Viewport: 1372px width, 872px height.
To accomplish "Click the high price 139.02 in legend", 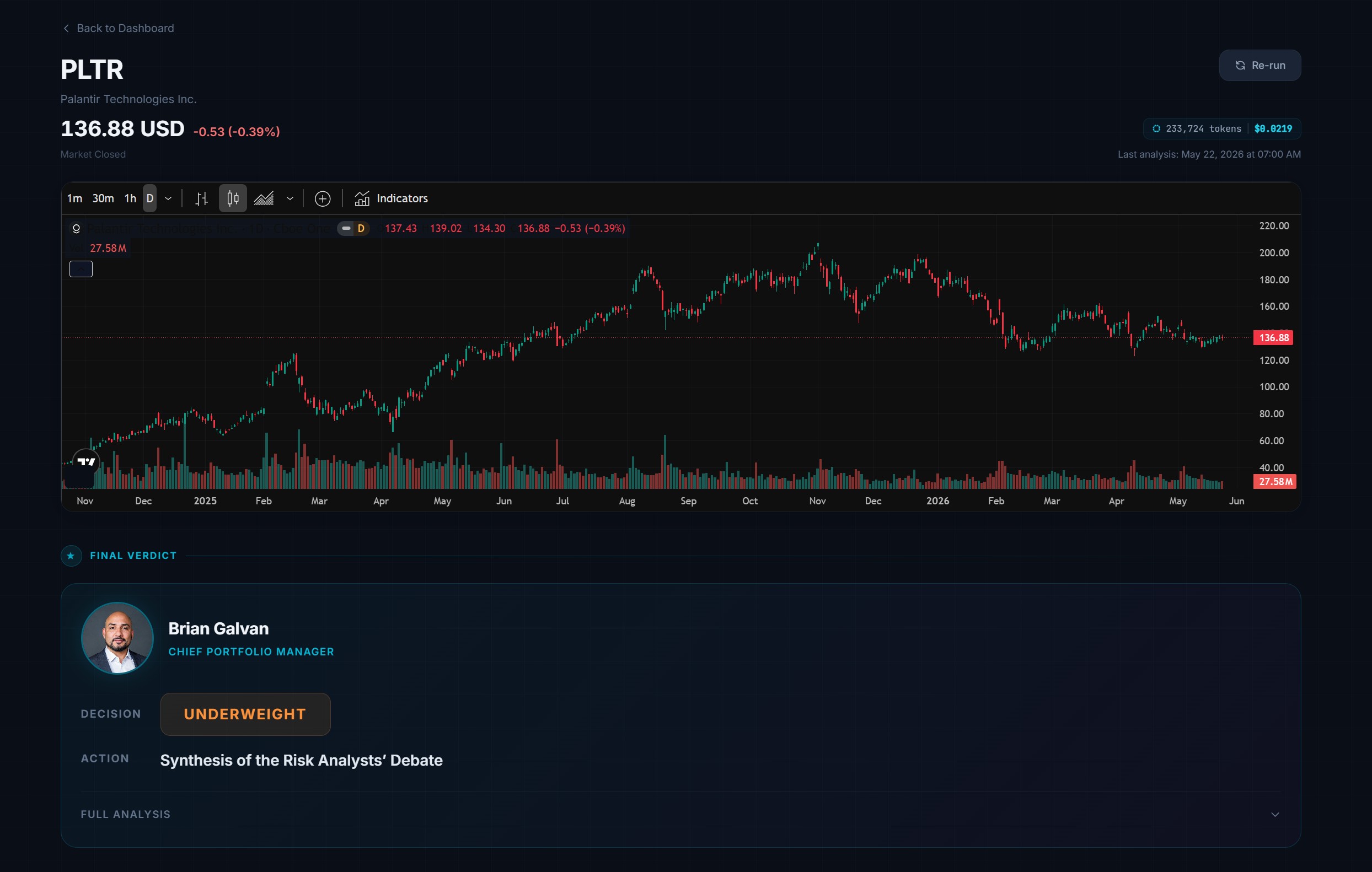I will 446,228.
